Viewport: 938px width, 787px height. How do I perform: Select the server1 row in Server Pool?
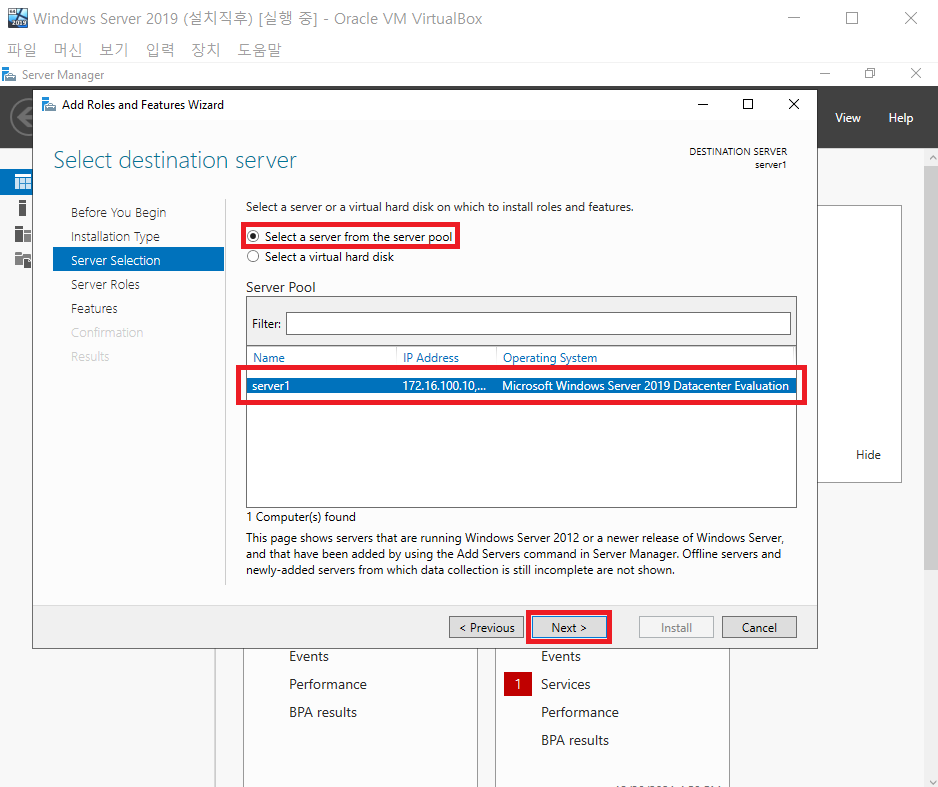tap(520, 386)
